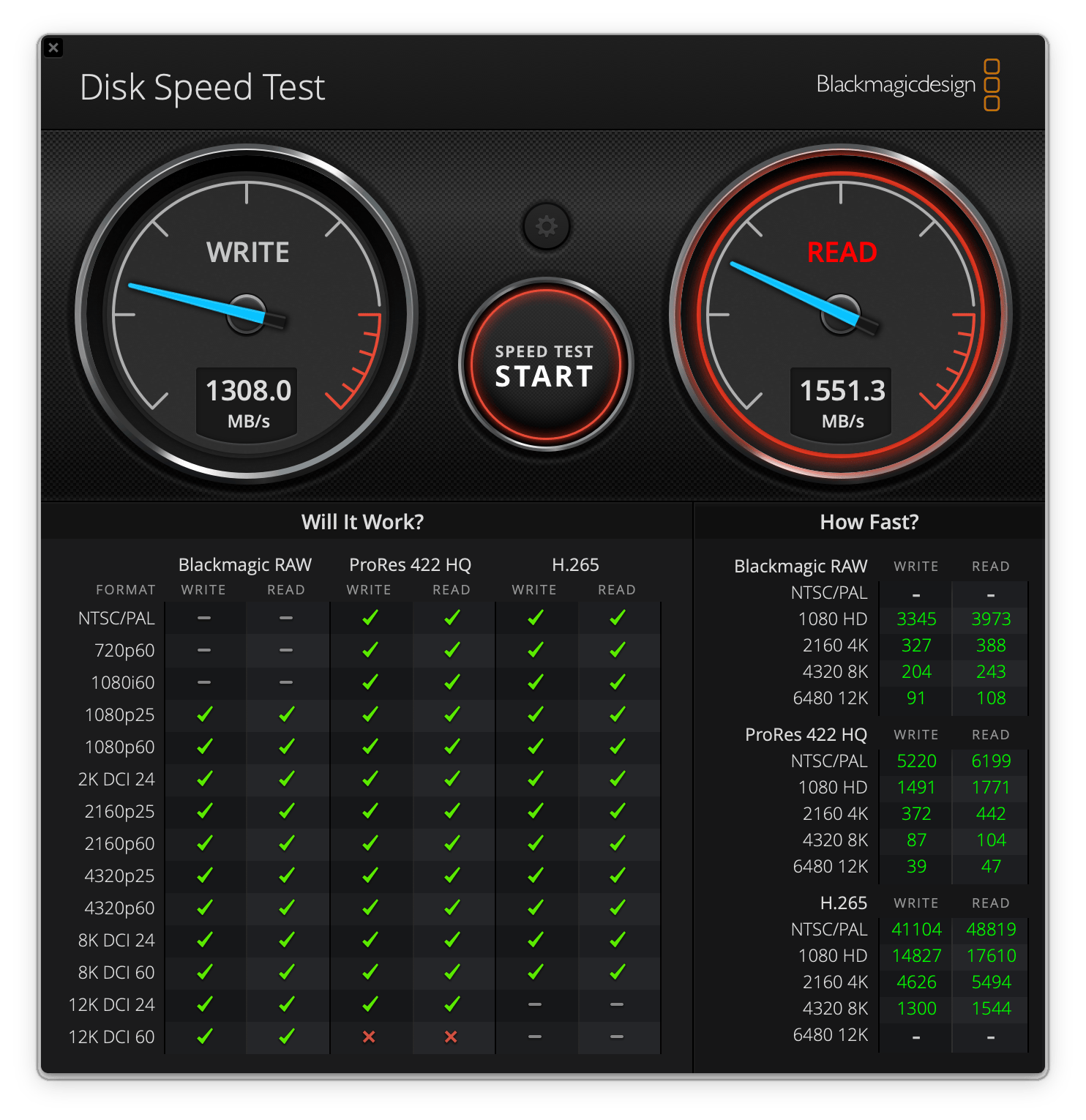Click the red X for ProRes read 12K DCI 60
This screenshot has width=1086, height=1120.
451,1037
